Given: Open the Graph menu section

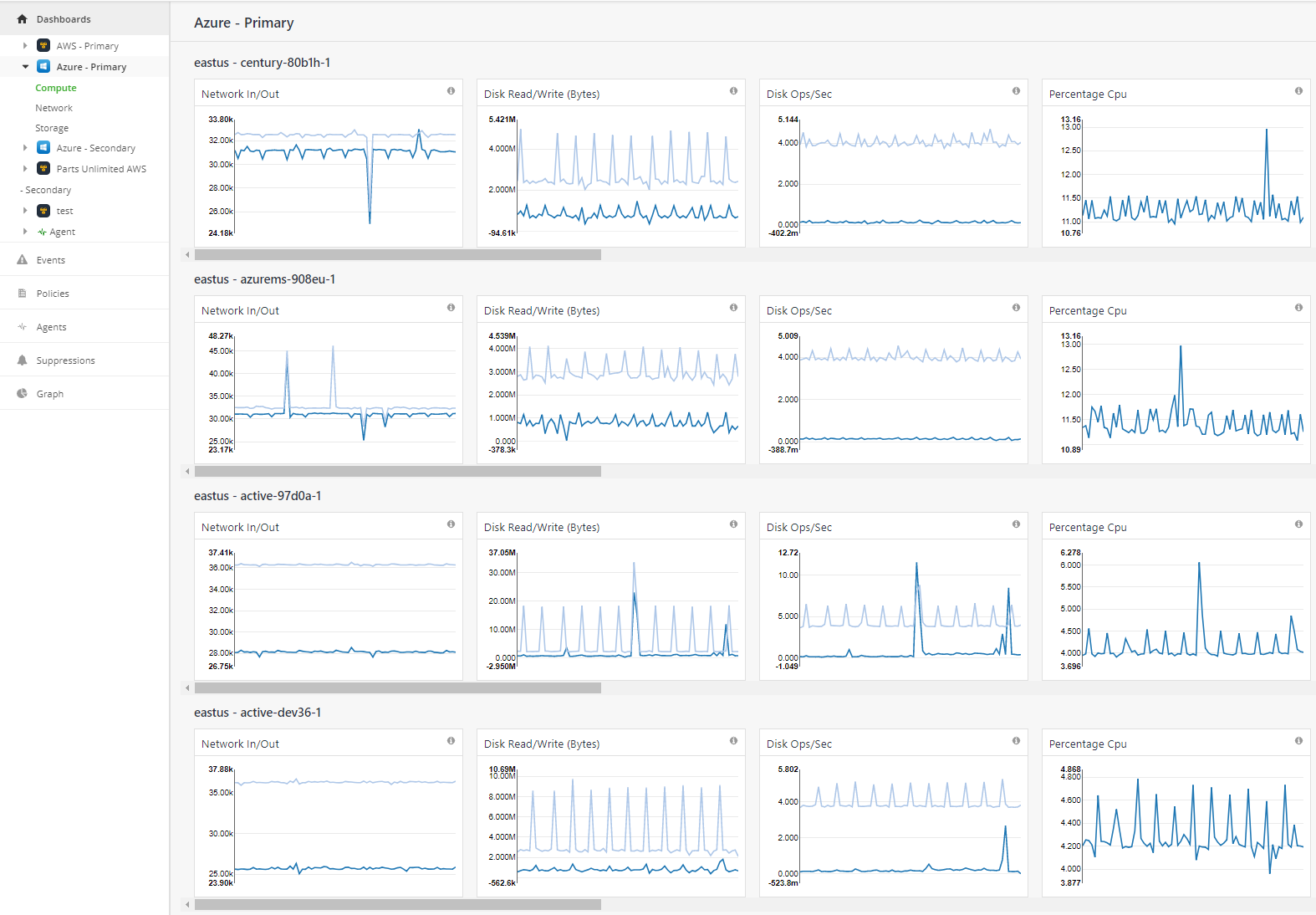Looking at the screenshot, I should [x=84, y=394].
